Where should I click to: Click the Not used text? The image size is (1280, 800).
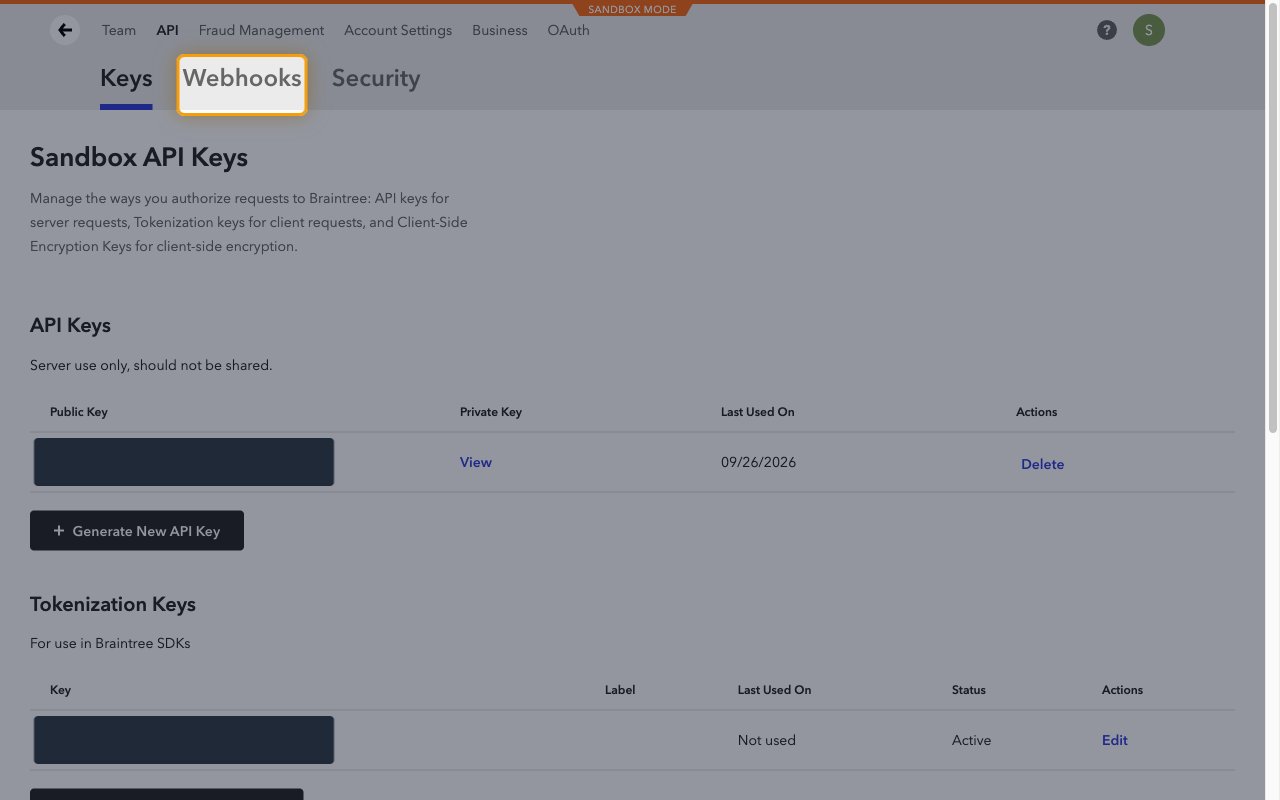[x=767, y=740]
